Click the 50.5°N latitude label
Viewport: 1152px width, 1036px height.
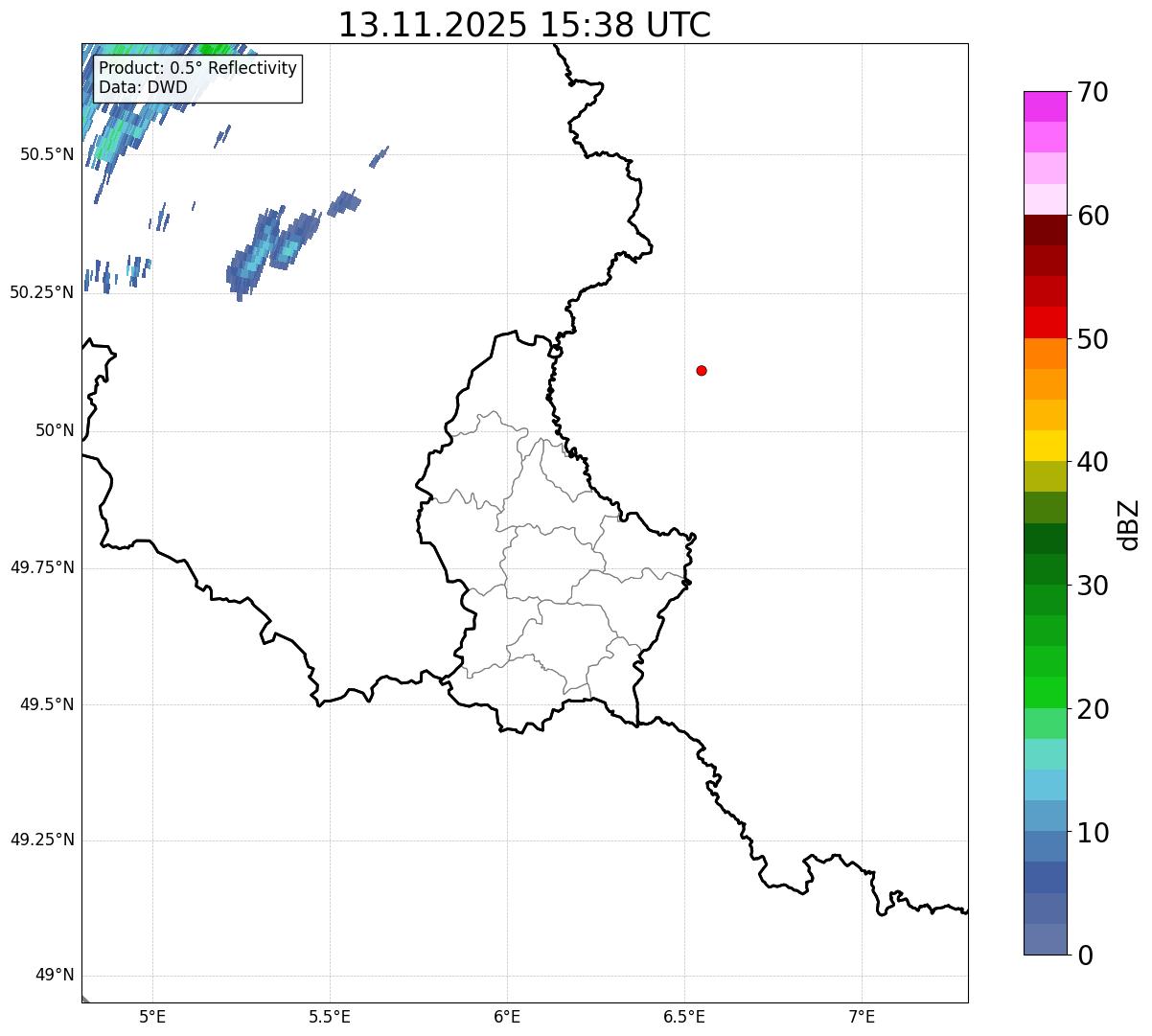(47, 154)
